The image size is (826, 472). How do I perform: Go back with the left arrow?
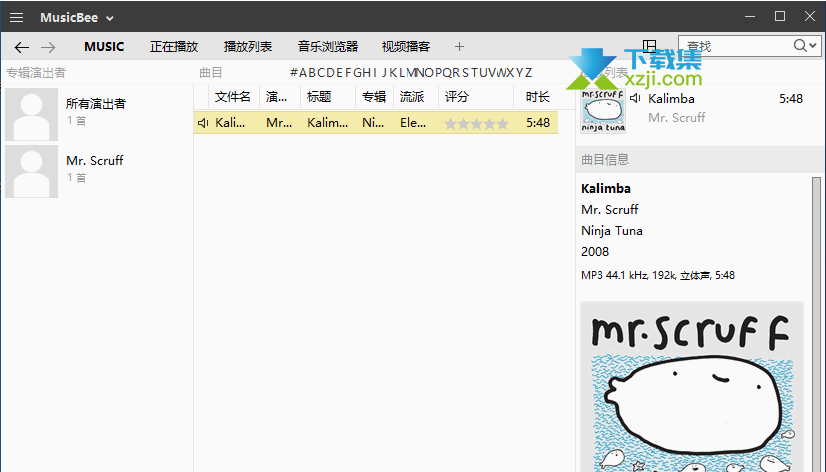tap(22, 47)
